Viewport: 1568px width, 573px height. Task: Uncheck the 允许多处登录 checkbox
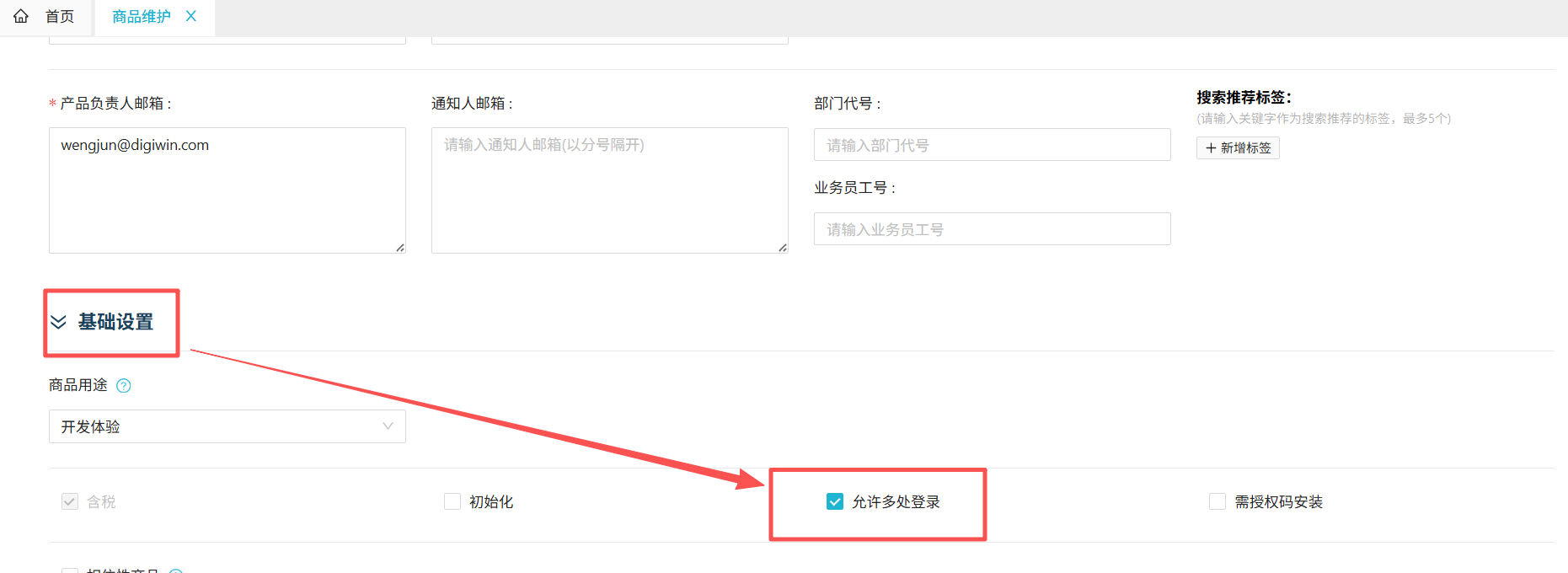pos(835,502)
